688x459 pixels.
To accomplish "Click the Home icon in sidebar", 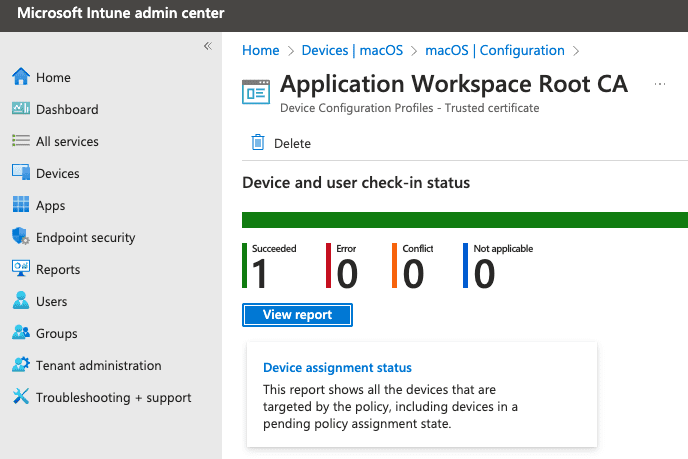I will (20, 77).
